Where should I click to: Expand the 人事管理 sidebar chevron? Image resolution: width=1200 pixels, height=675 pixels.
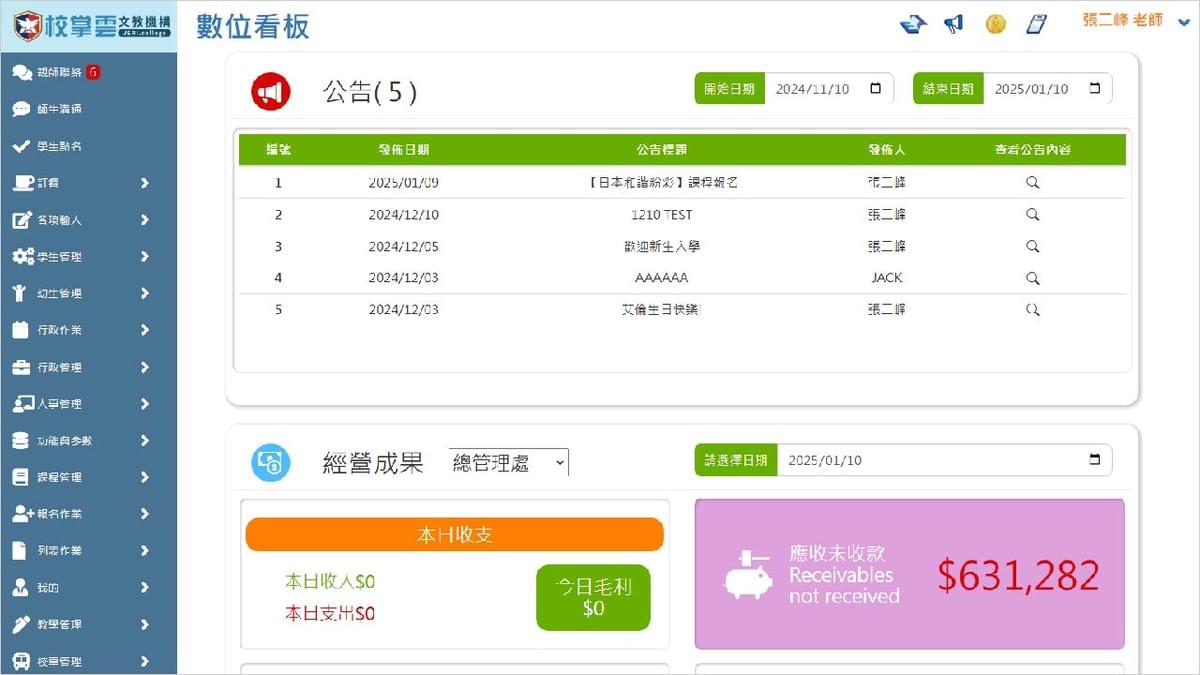[x=145, y=404]
